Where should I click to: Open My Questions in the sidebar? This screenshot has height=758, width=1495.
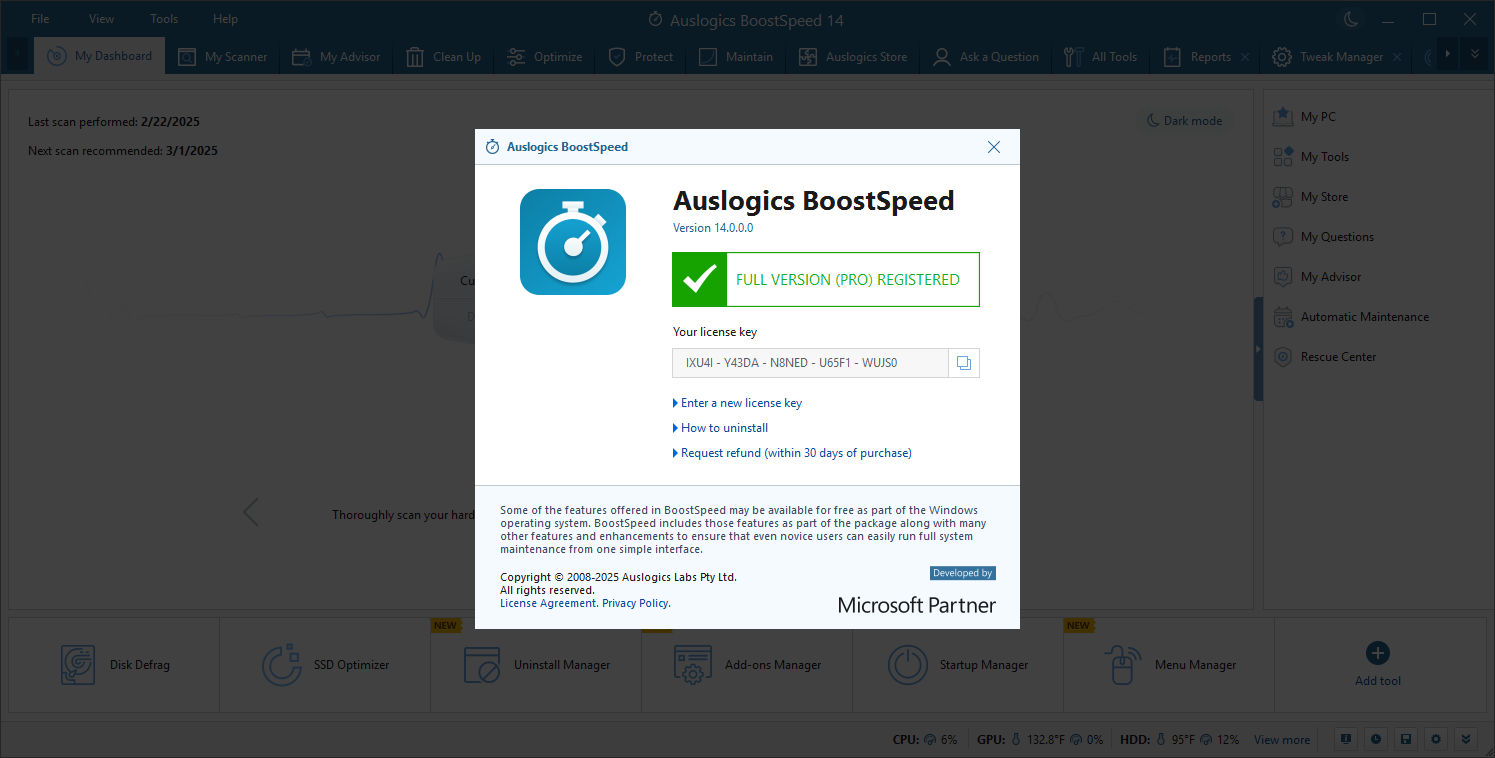(x=1323, y=237)
